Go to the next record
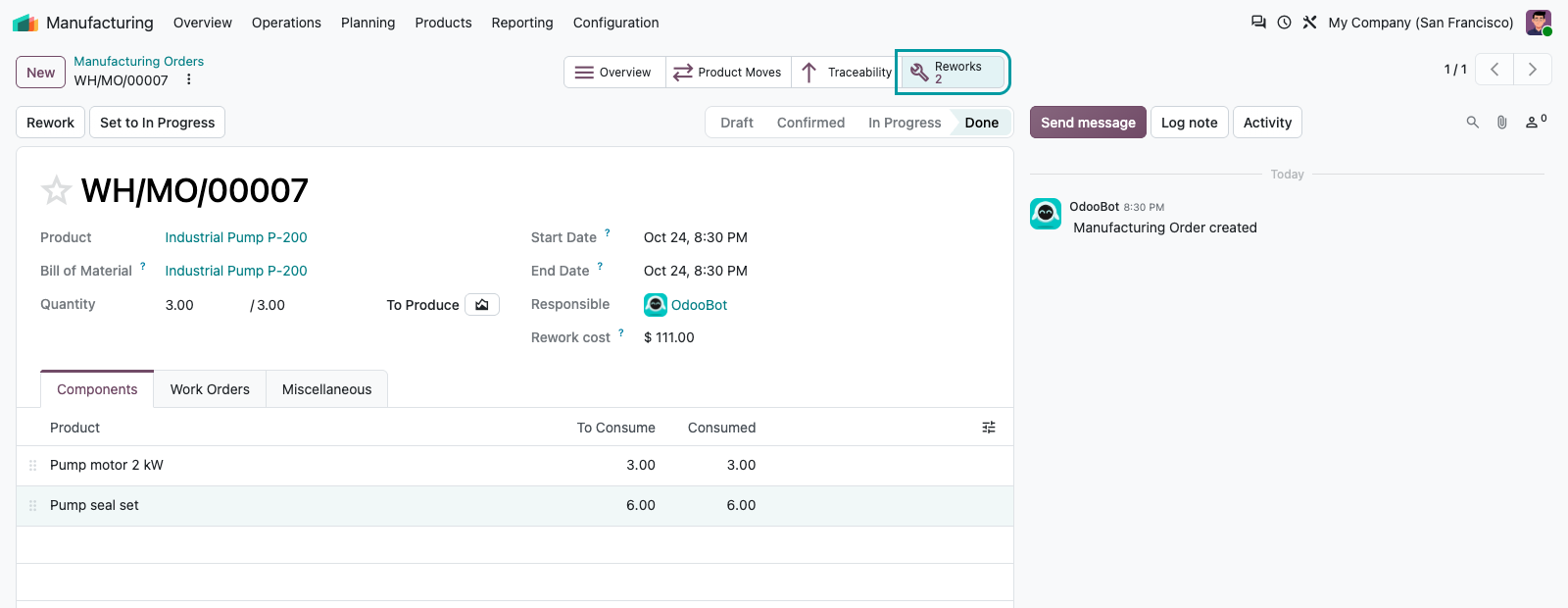Image resolution: width=1568 pixels, height=608 pixels. (x=1533, y=70)
